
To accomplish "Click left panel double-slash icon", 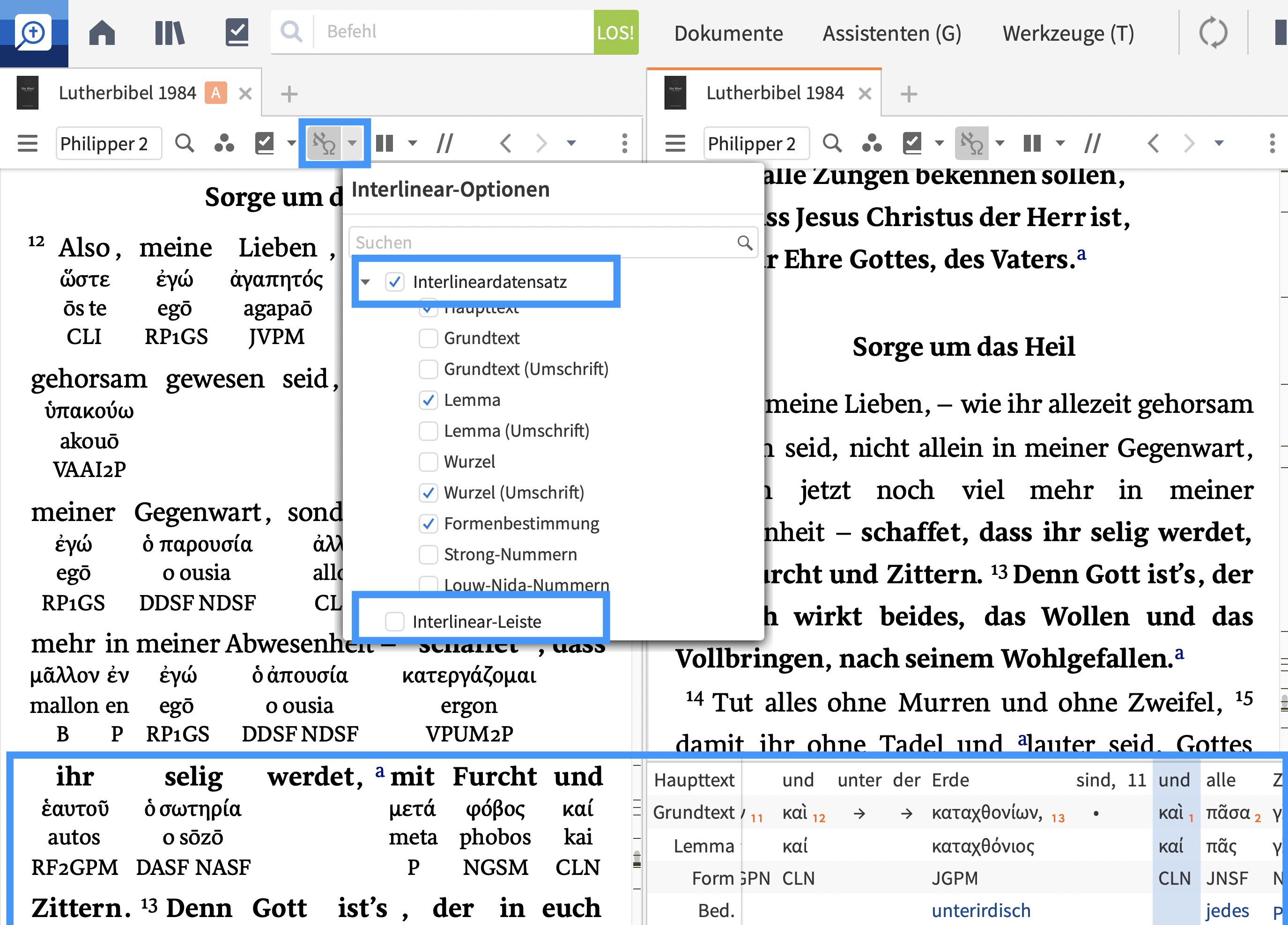I will pyautogui.click(x=444, y=143).
